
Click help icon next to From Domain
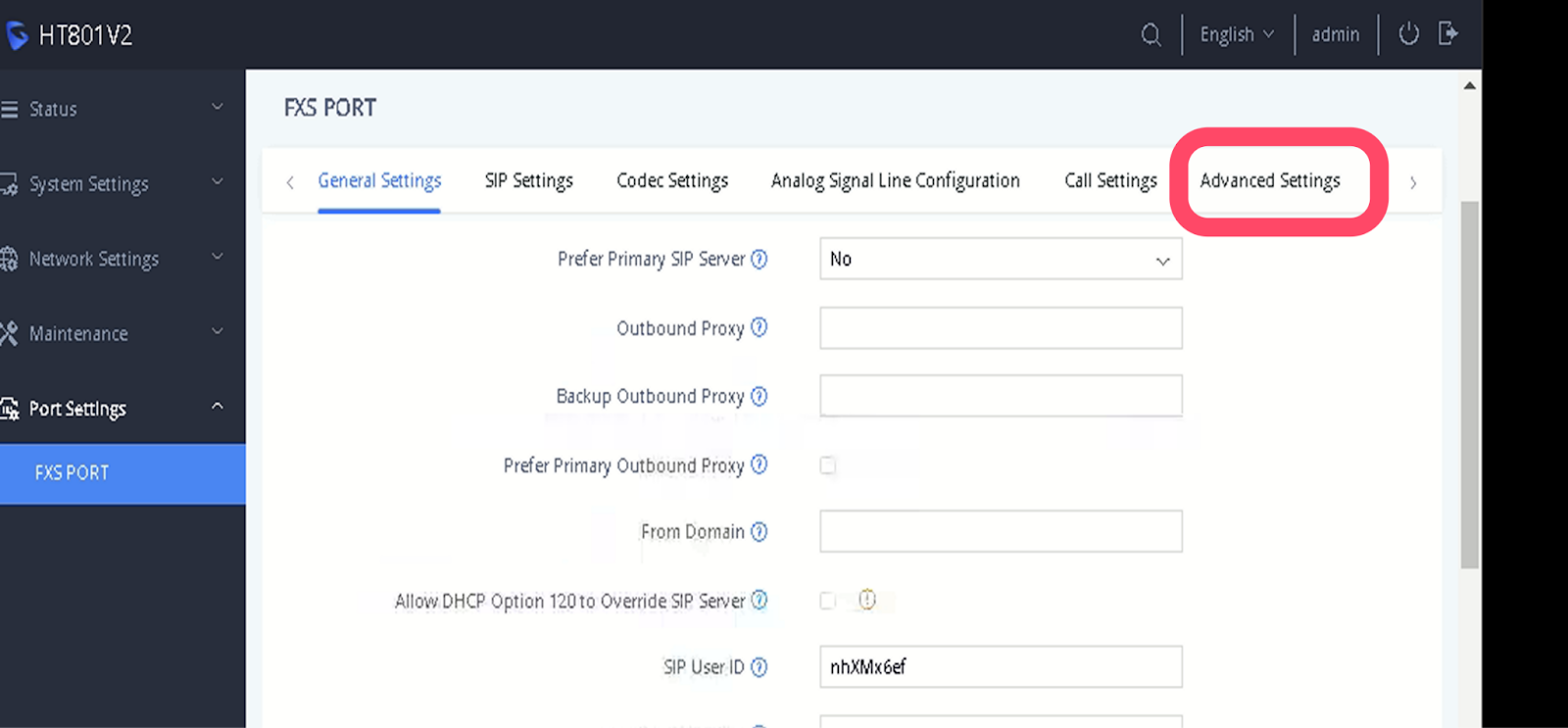(759, 532)
